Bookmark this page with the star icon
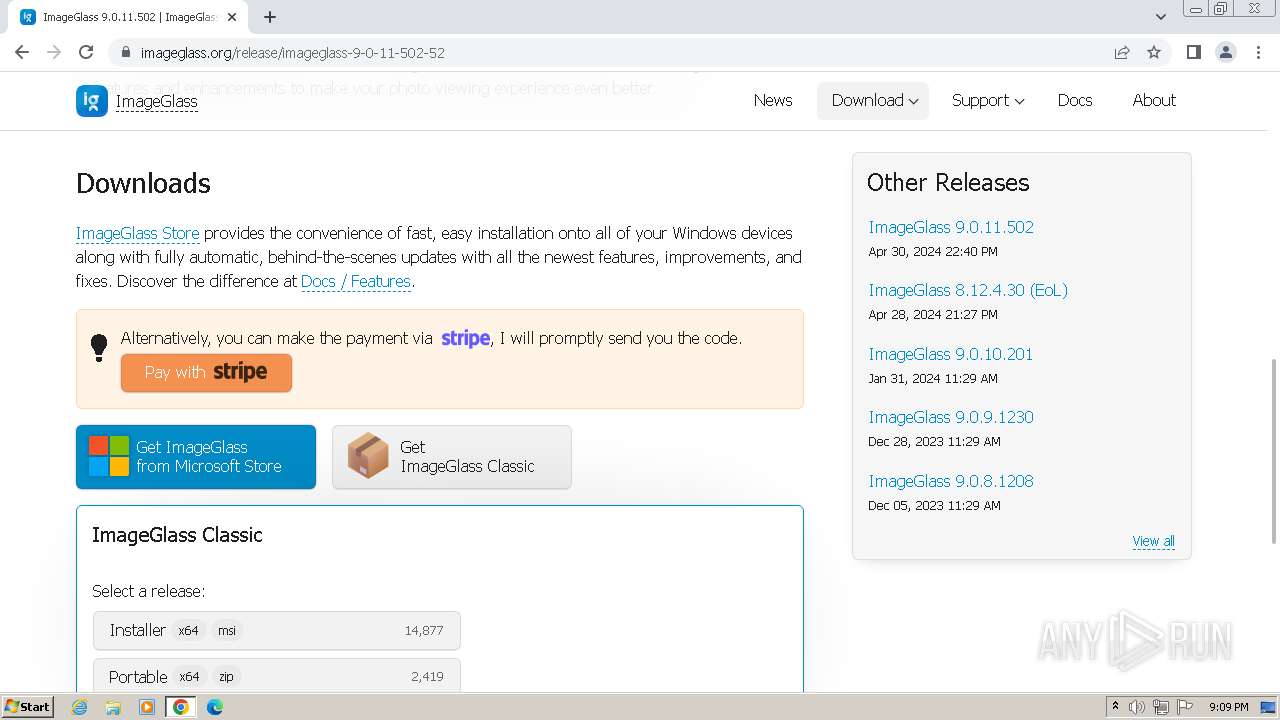Image resolution: width=1280 pixels, height=720 pixels. [x=1154, y=52]
